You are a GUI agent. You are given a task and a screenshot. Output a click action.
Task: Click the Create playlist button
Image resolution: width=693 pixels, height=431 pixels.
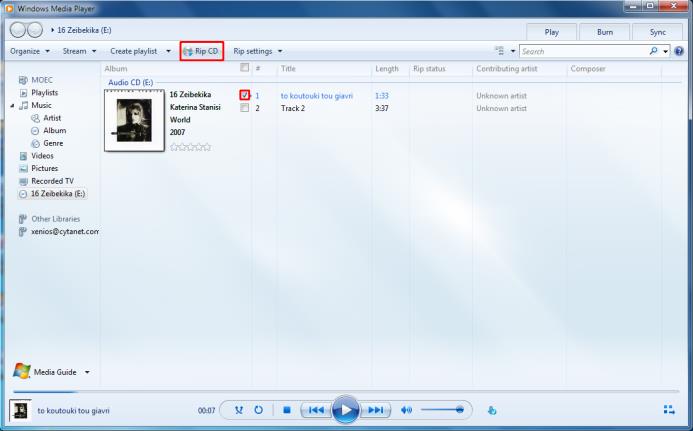coord(134,51)
